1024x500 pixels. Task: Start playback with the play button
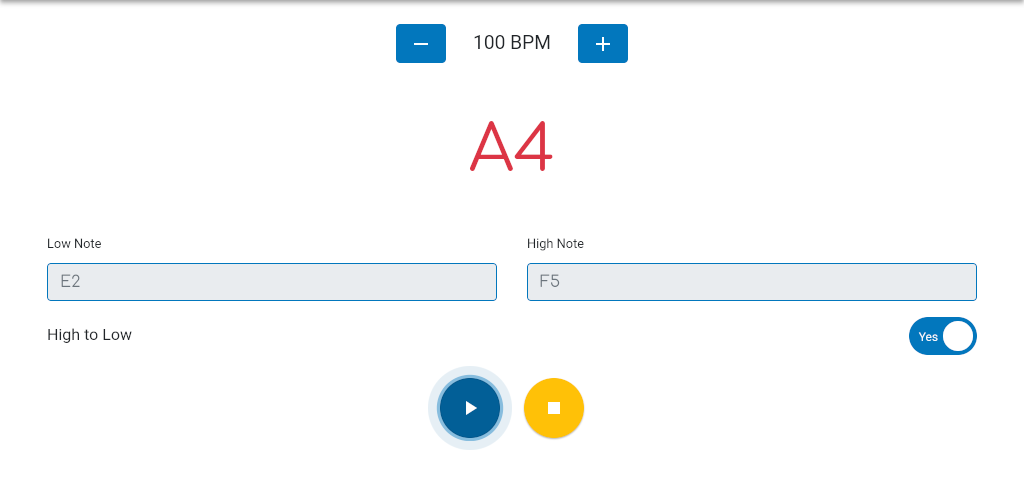tap(470, 408)
